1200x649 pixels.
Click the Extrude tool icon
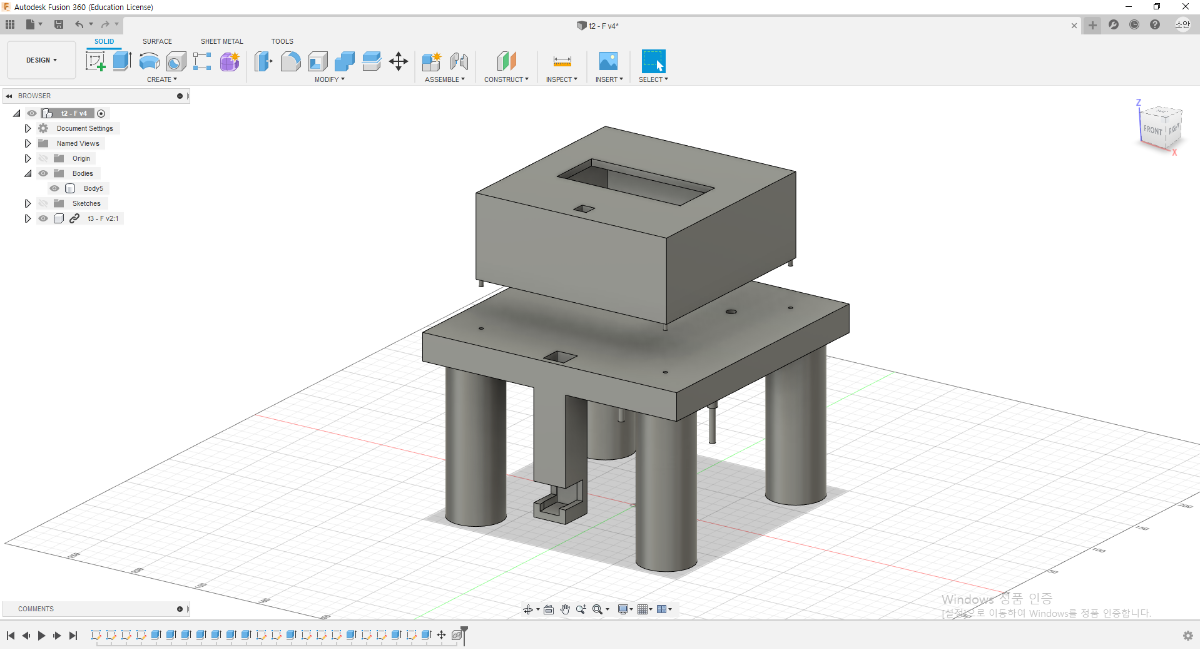(122, 61)
